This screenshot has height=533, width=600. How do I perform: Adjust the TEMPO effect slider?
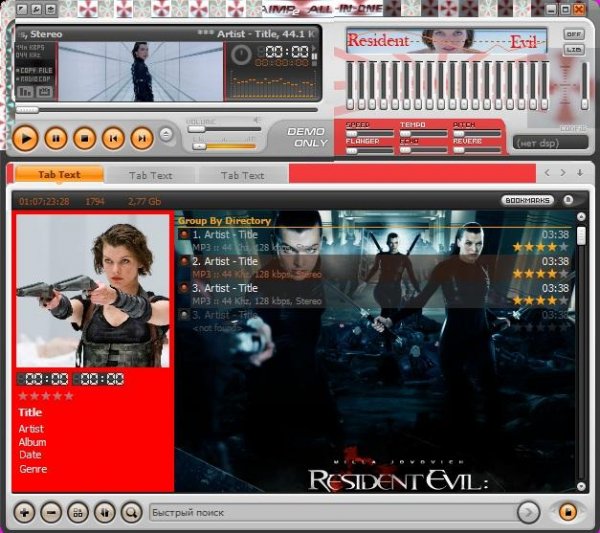(423, 134)
